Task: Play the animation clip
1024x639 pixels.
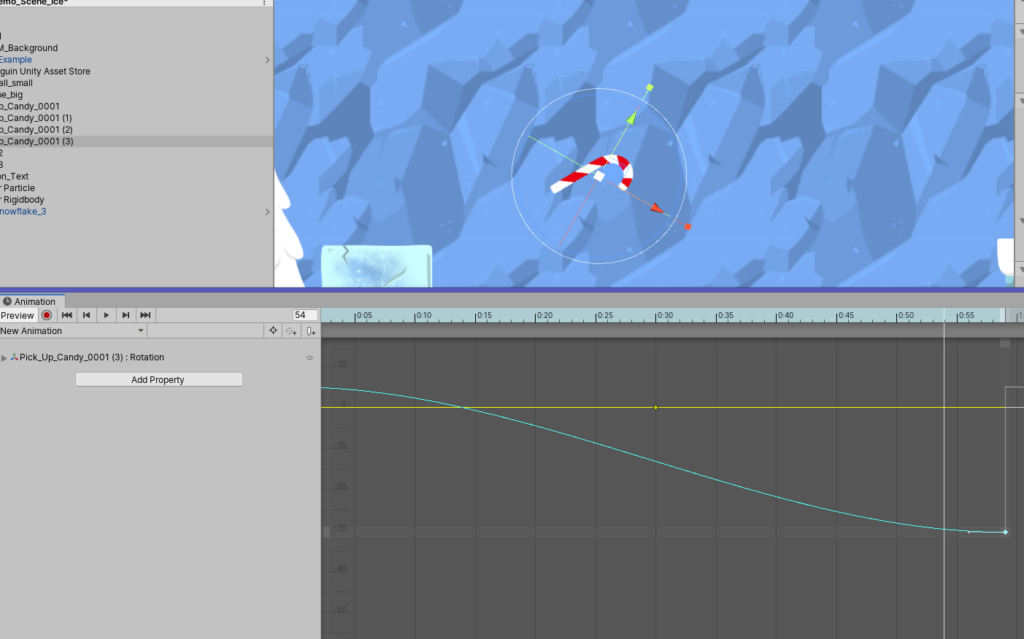Action: pyautogui.click(x=107, y=315)
